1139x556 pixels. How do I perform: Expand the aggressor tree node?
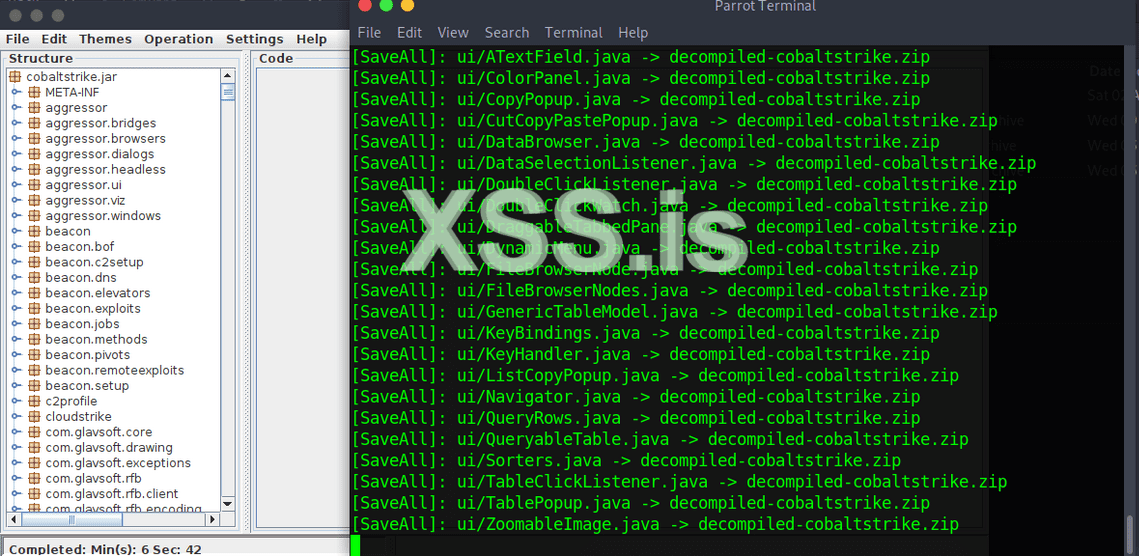[x=15, y=108]
